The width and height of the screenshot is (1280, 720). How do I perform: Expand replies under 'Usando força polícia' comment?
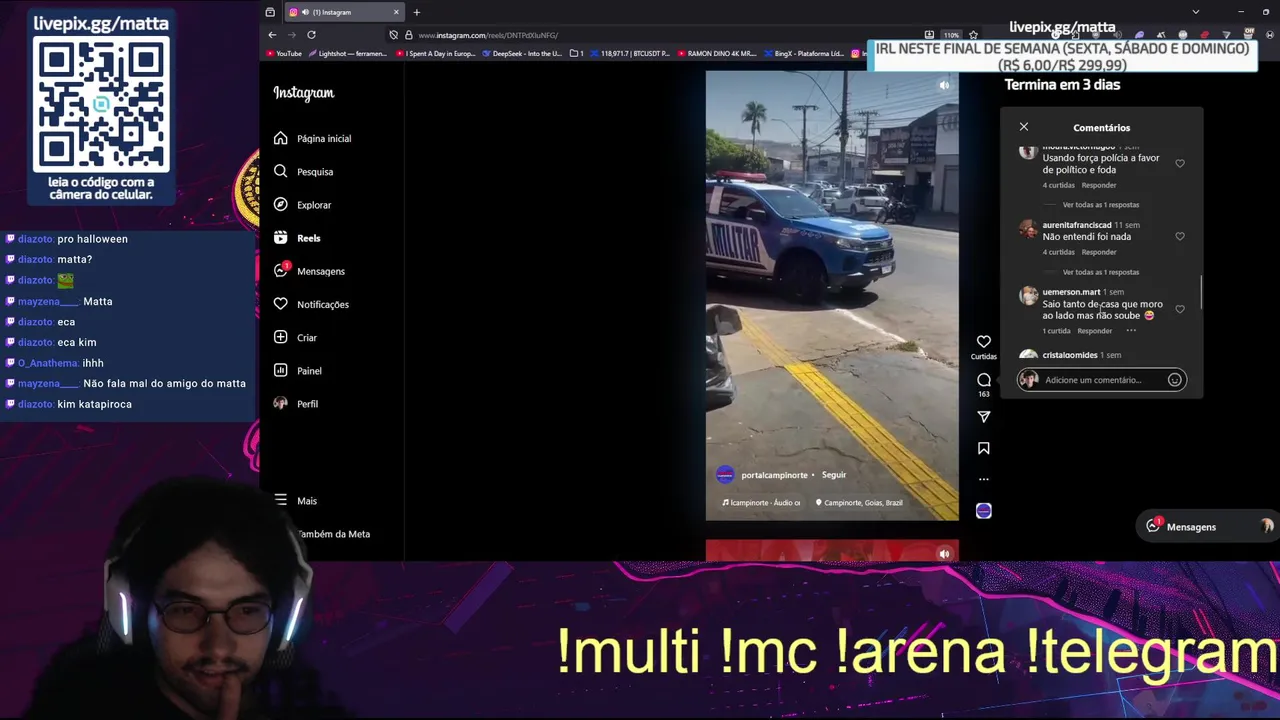1100,205
